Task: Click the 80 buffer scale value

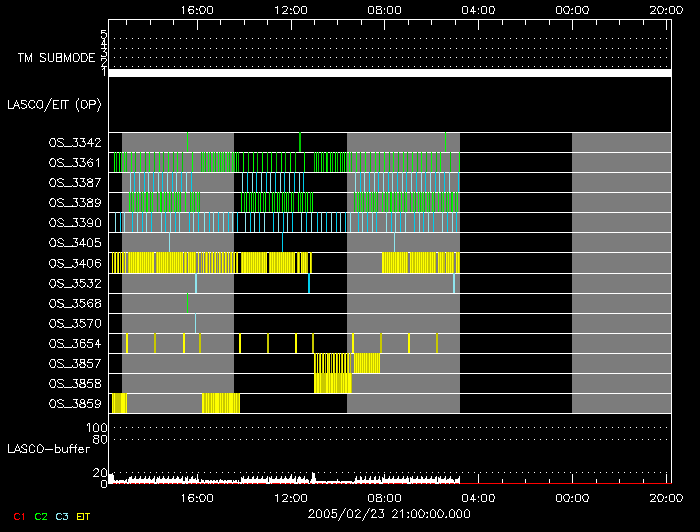Action: pos(100,440)
